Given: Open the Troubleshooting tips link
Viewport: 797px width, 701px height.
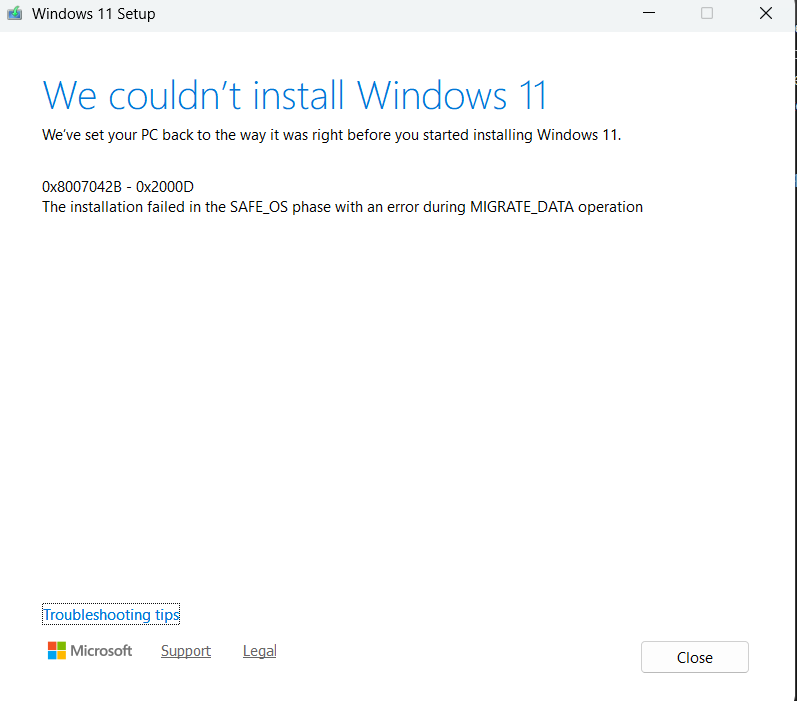Looking at the screenshot, I should (111, 615).
